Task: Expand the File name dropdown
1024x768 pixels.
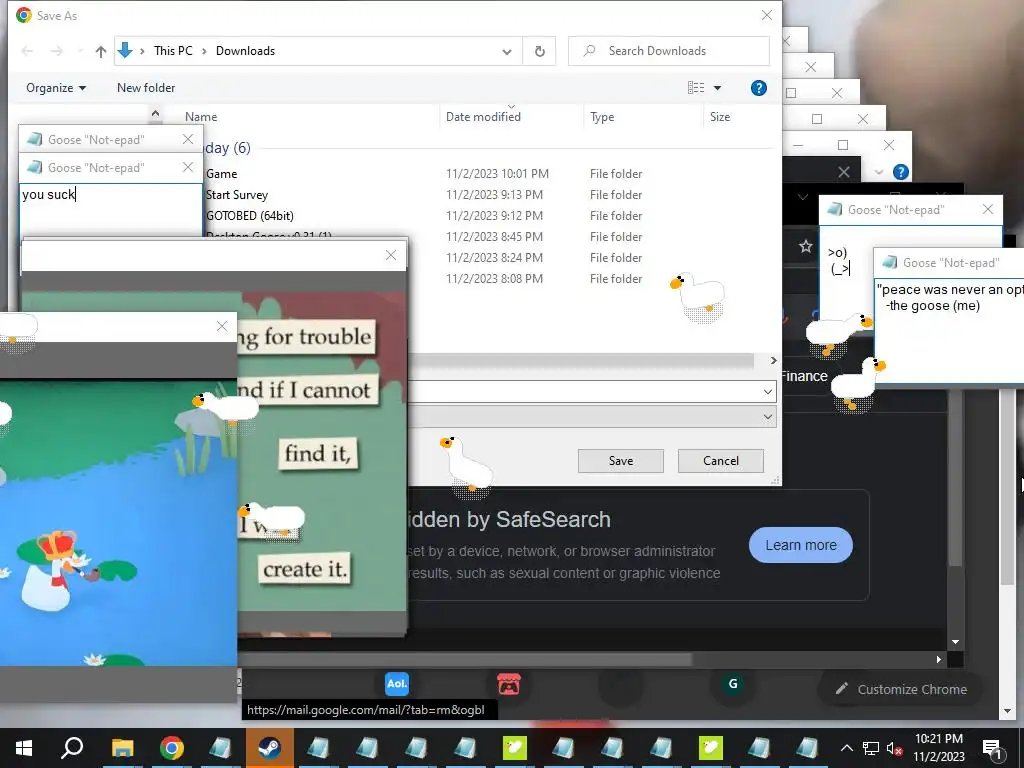Action: 767,392
